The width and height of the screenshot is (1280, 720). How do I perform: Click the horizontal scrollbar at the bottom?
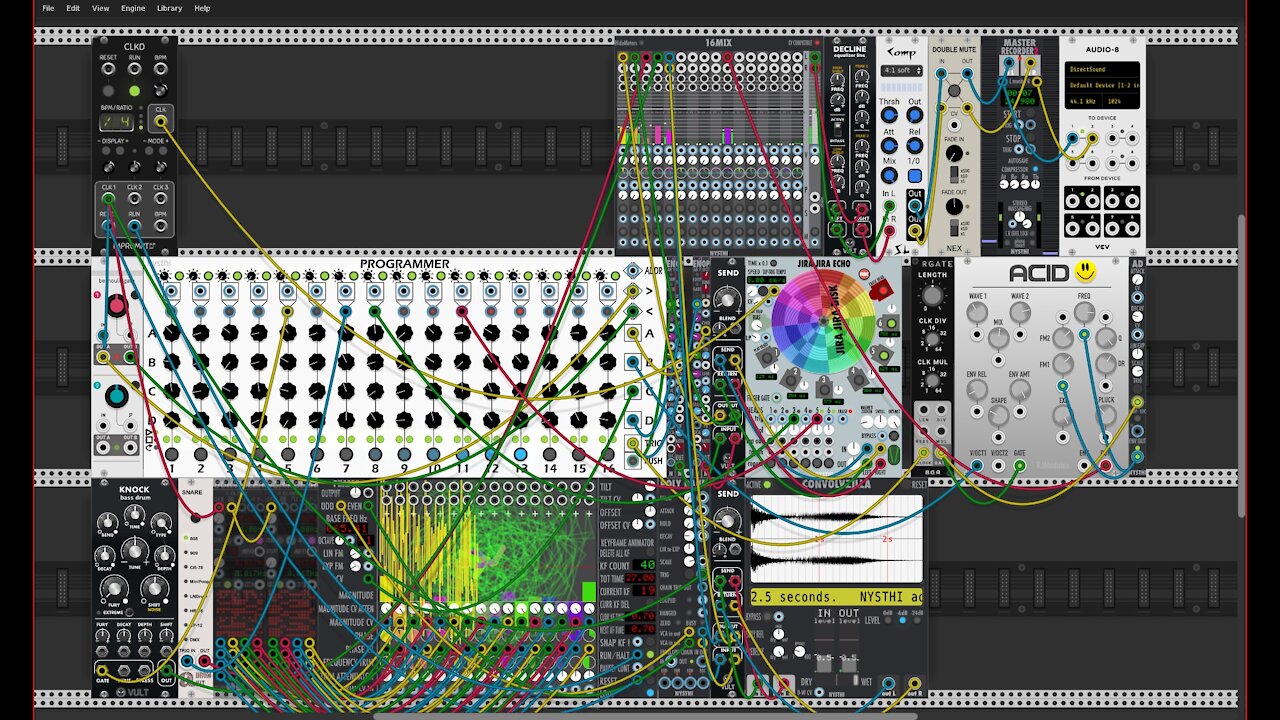tap(645, 714)
